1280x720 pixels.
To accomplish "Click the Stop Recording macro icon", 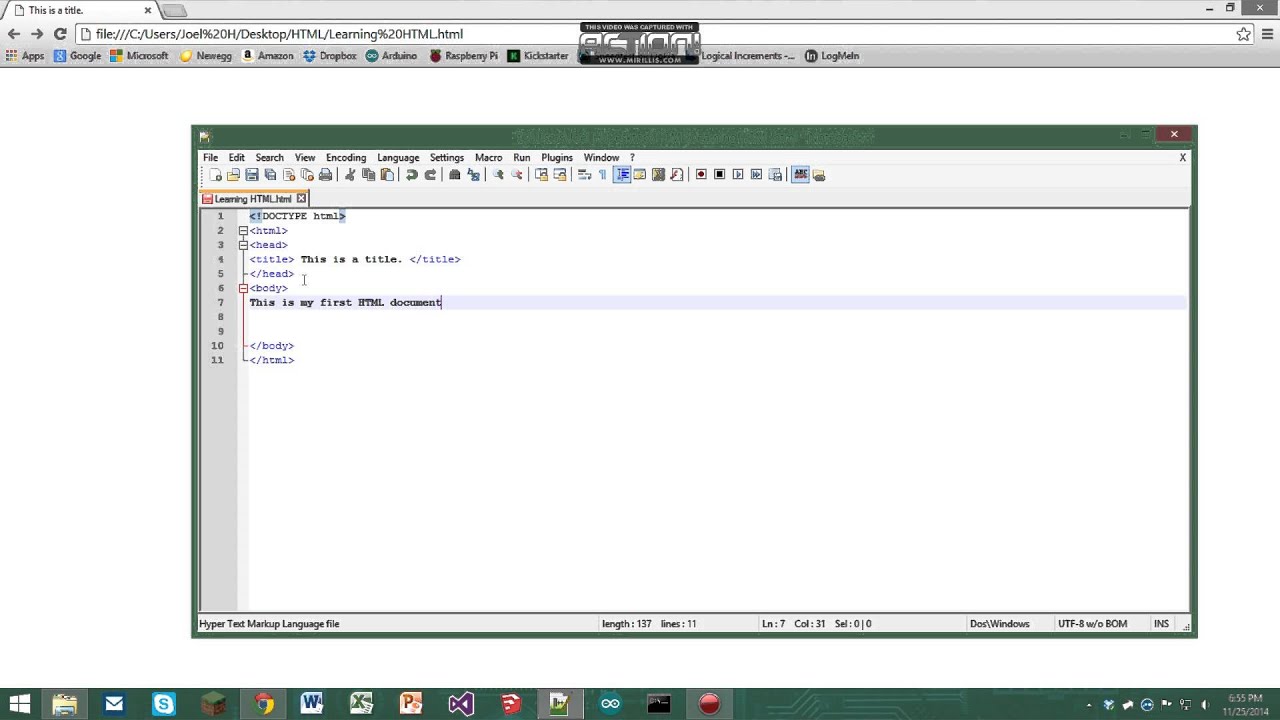I will 719,175.
